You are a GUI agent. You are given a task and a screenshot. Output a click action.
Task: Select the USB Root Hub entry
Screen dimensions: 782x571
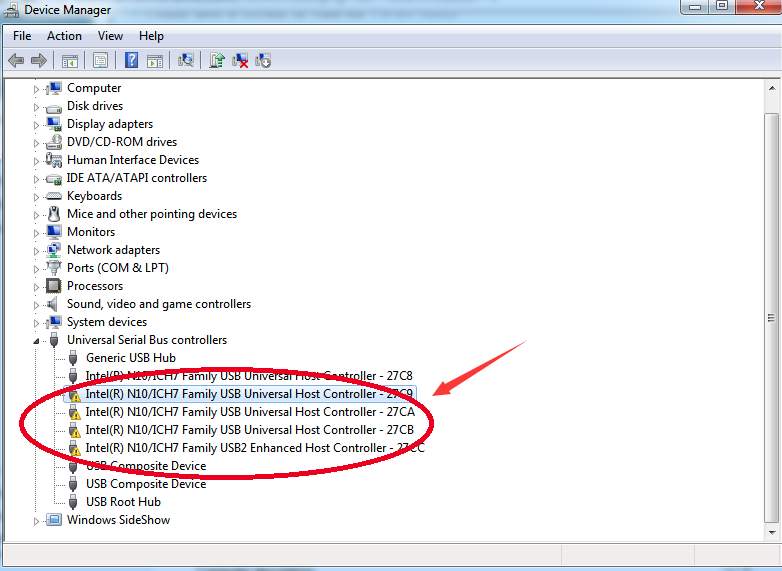click(123, 502)
